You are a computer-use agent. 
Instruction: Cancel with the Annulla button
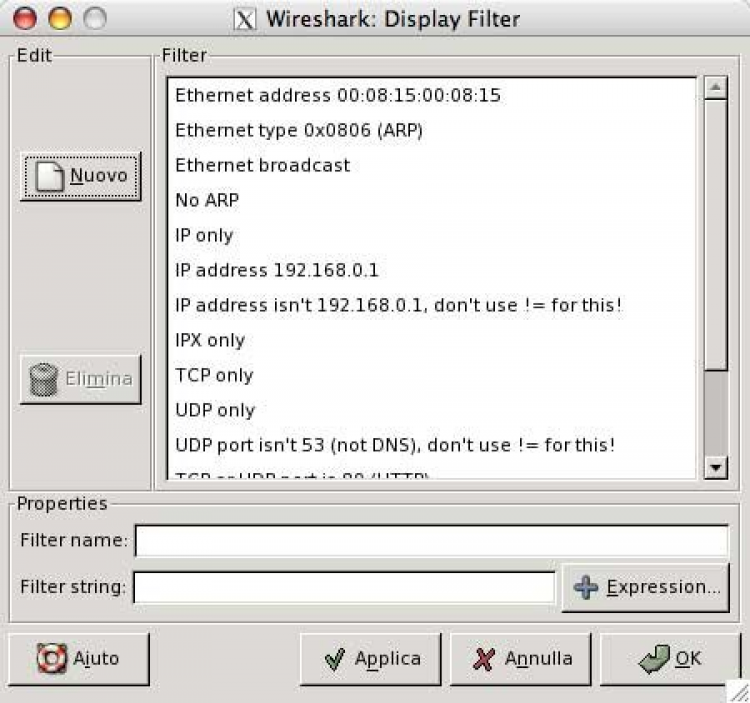pos(520,659)
